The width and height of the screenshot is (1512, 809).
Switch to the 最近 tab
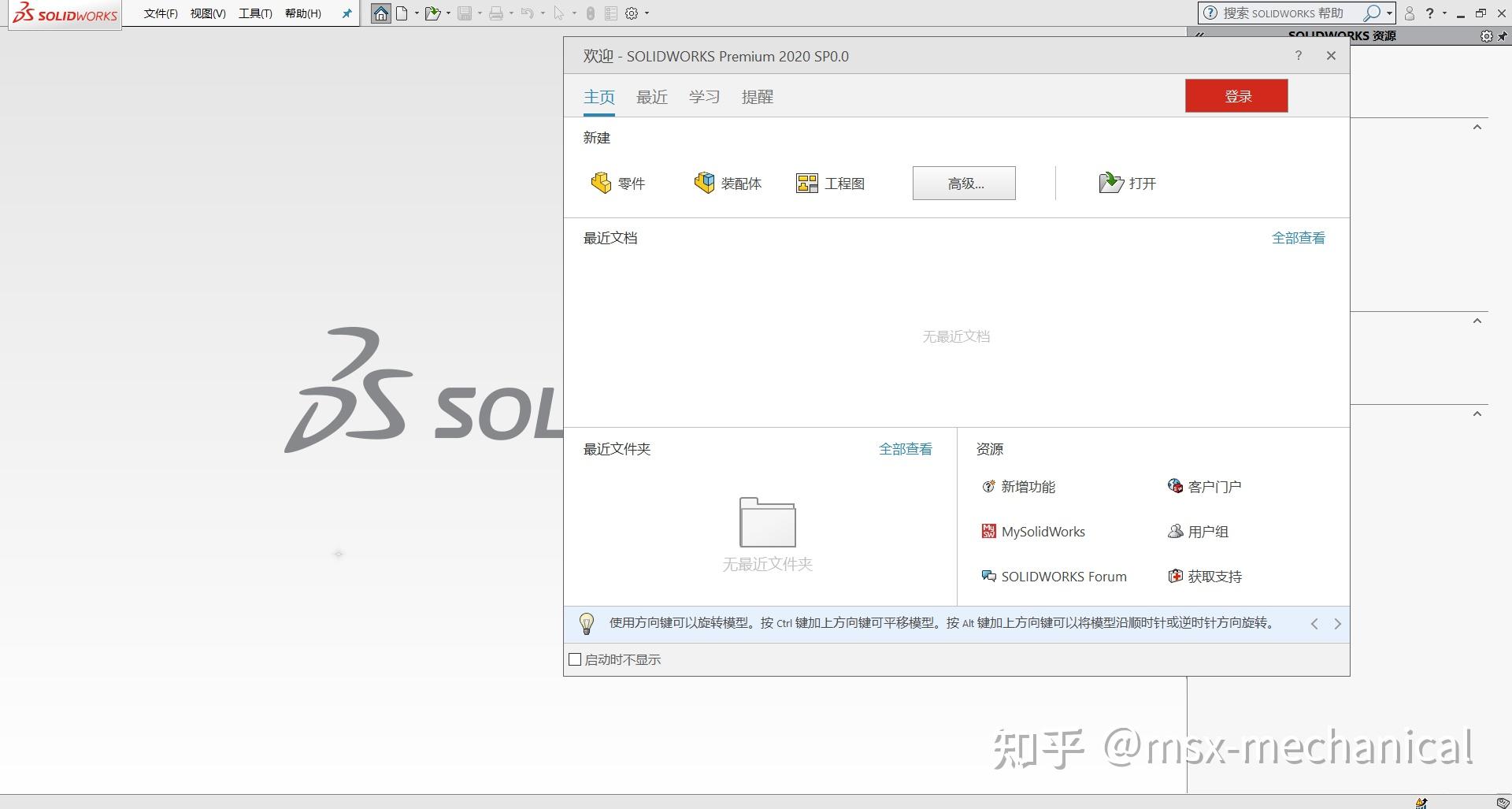(652, 97)
